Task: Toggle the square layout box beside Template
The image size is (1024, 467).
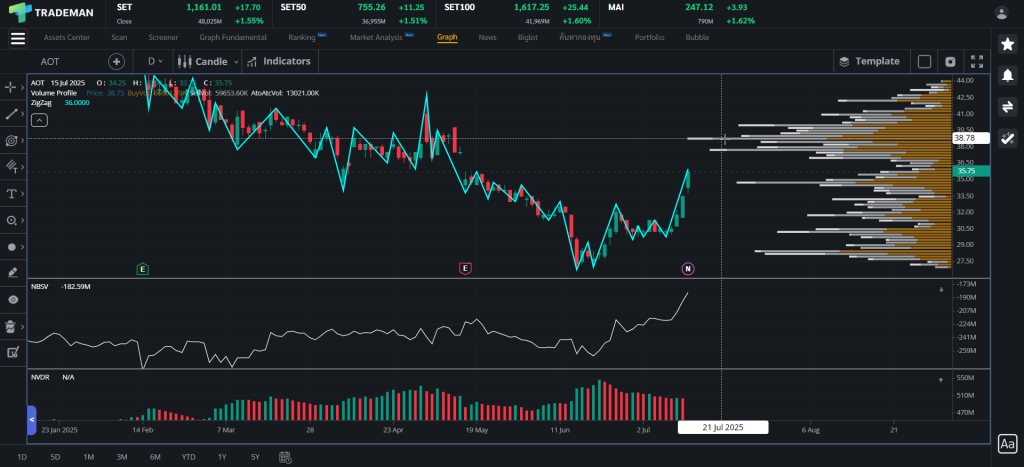Action: click(924, 61)
